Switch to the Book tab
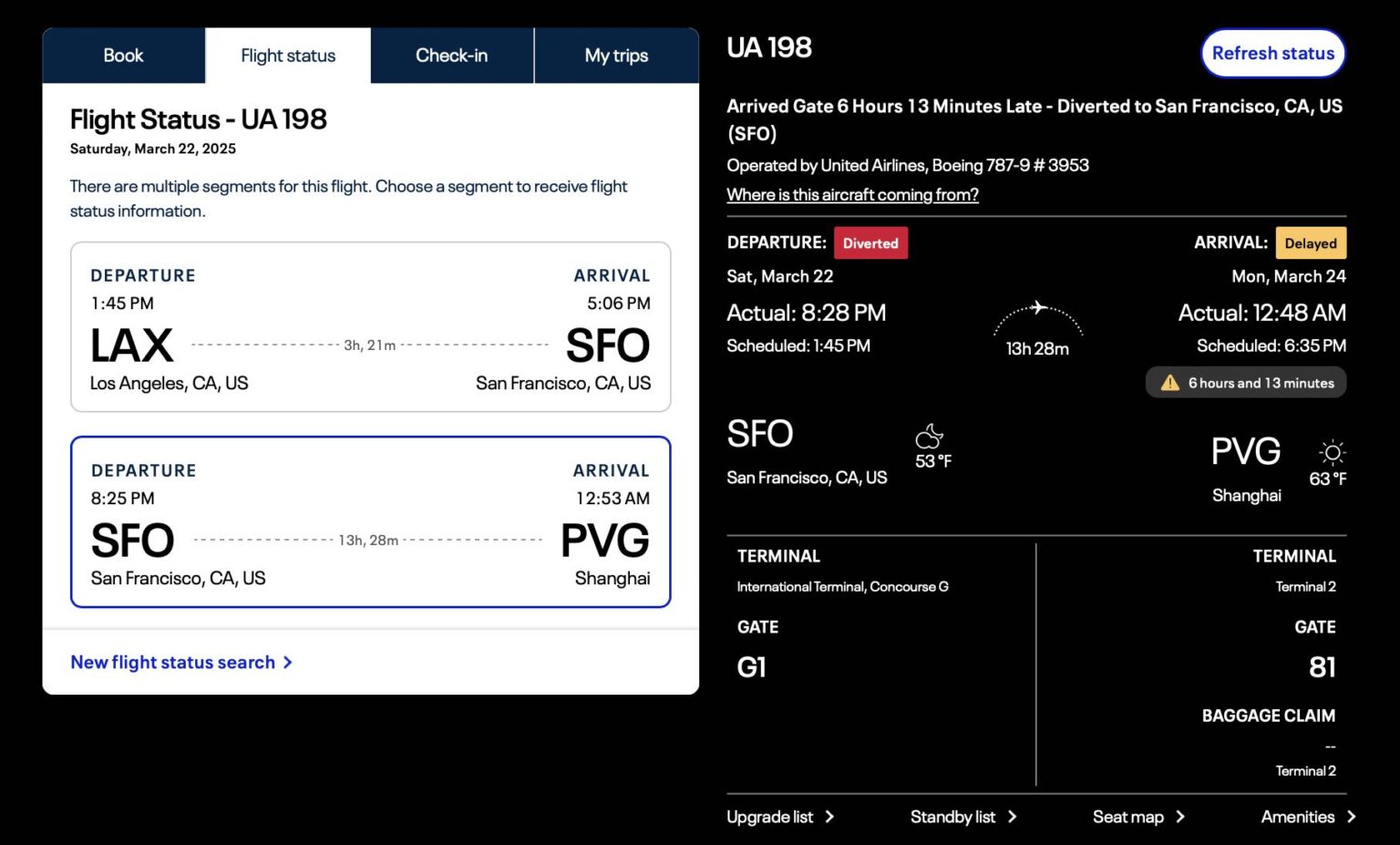Viewport: 1400px width, 845px height. coord(123,56)
